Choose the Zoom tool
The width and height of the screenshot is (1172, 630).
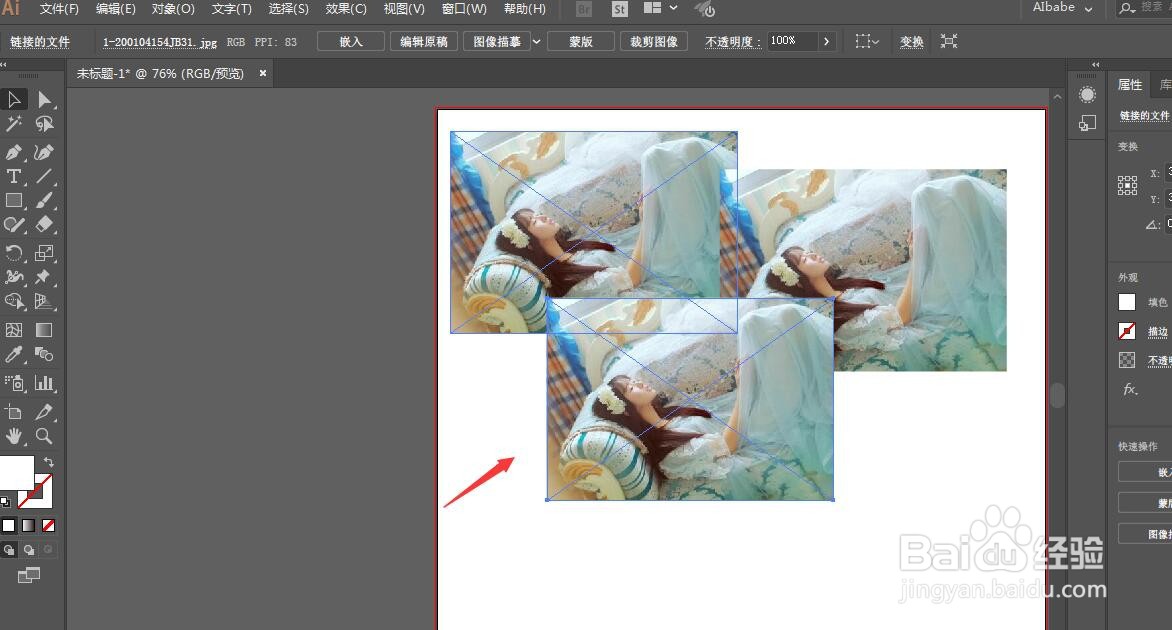point(42,436)
